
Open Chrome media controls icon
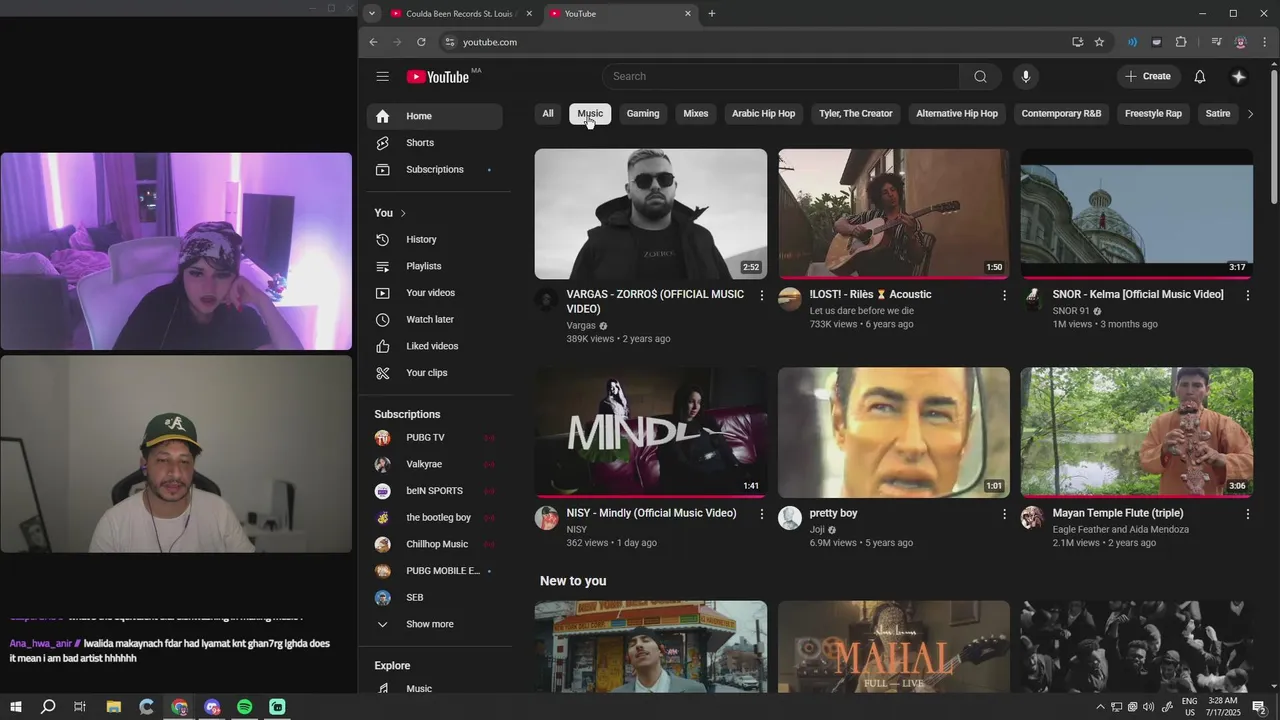(x=1216, y=42)
